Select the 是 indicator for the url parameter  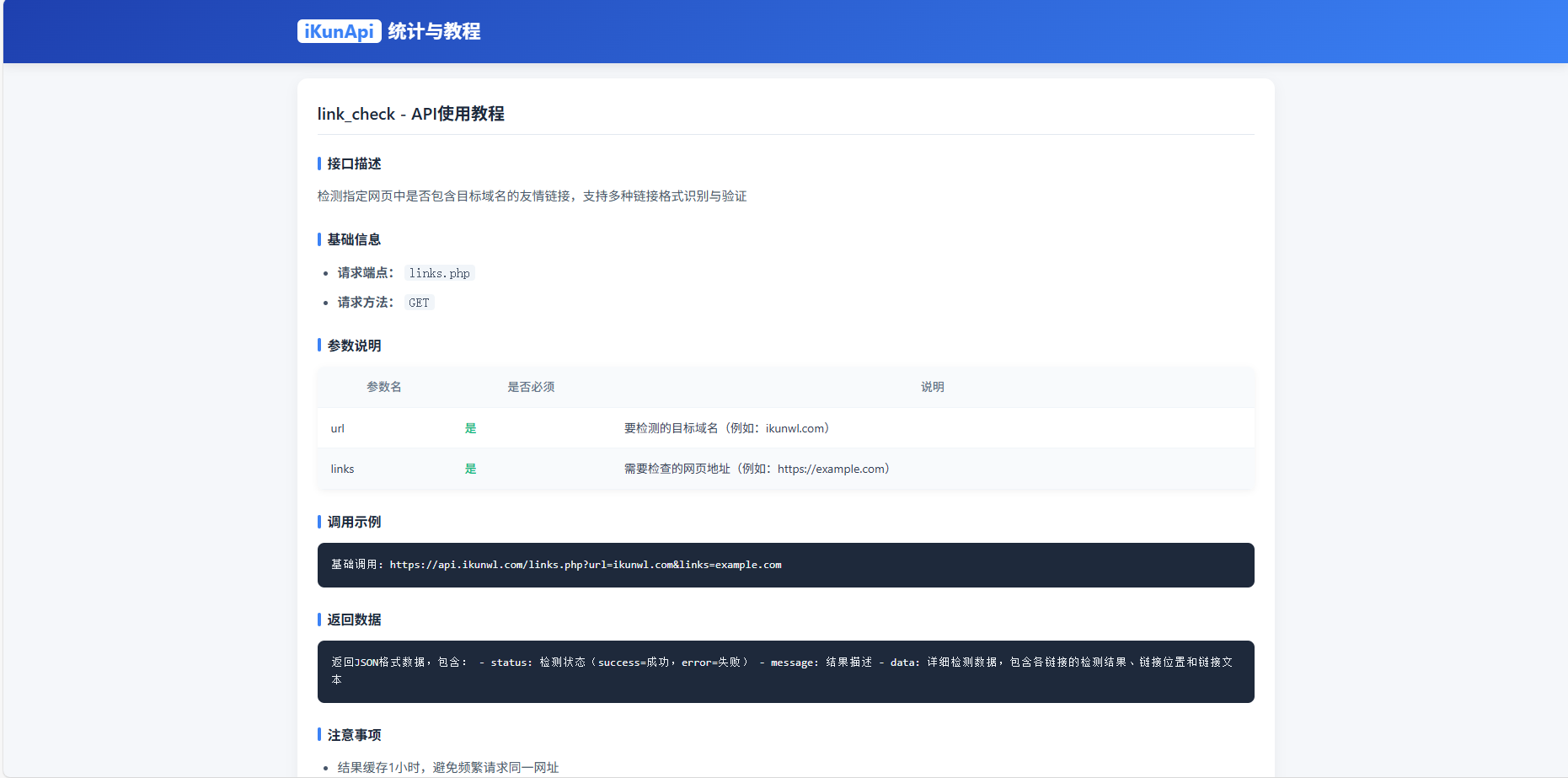471,428
